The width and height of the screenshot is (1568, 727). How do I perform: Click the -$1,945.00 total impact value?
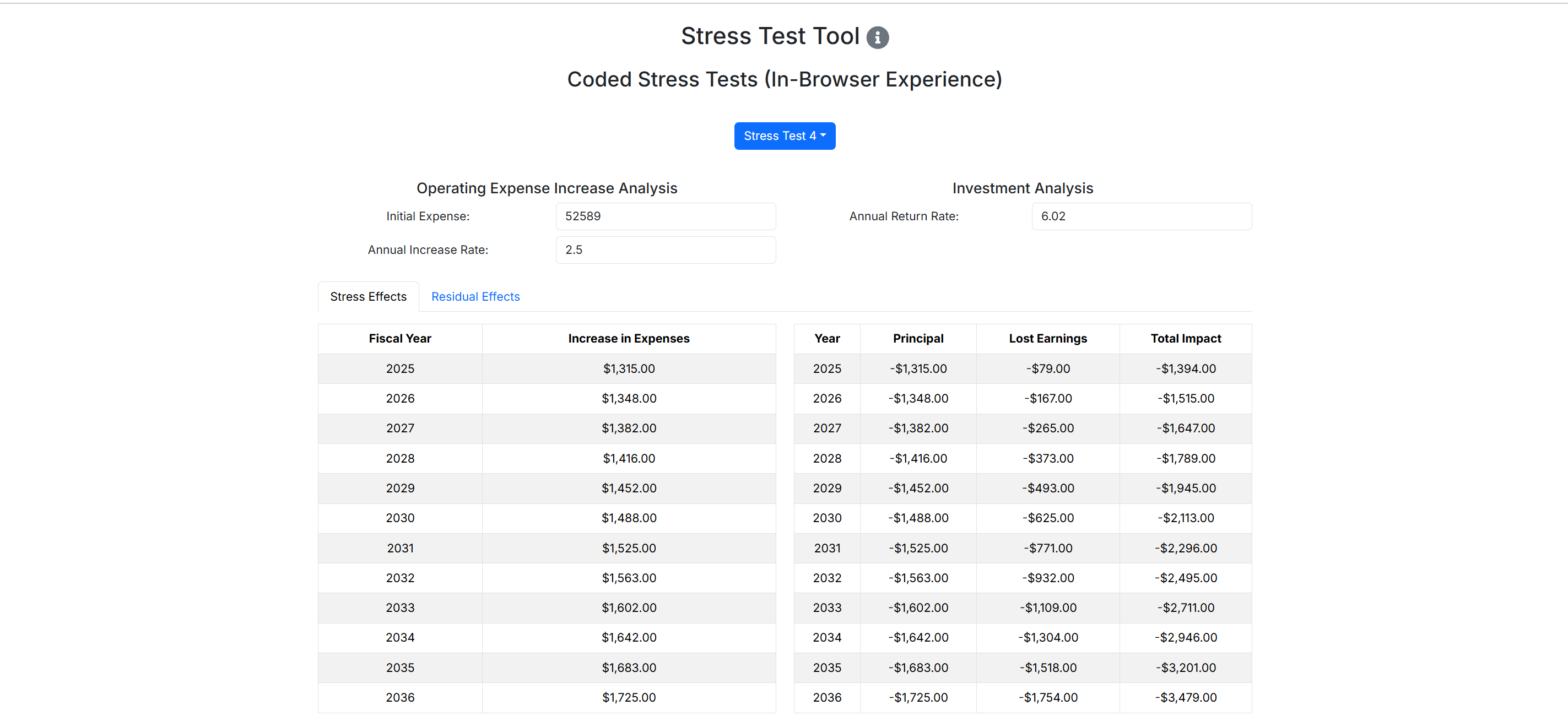tap(1186, 488)
